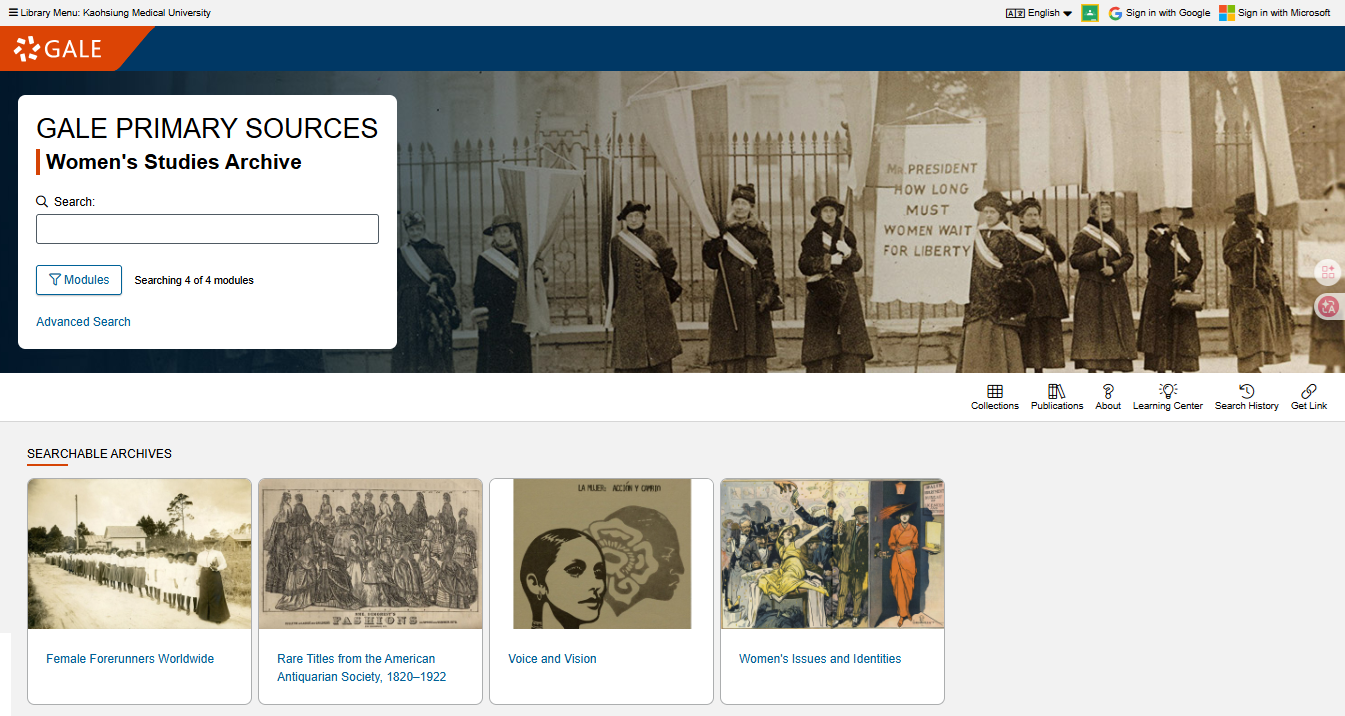Click the Learning Center toolbar label
This screenshot has height=716, width=1345.
coord(1168,406)
